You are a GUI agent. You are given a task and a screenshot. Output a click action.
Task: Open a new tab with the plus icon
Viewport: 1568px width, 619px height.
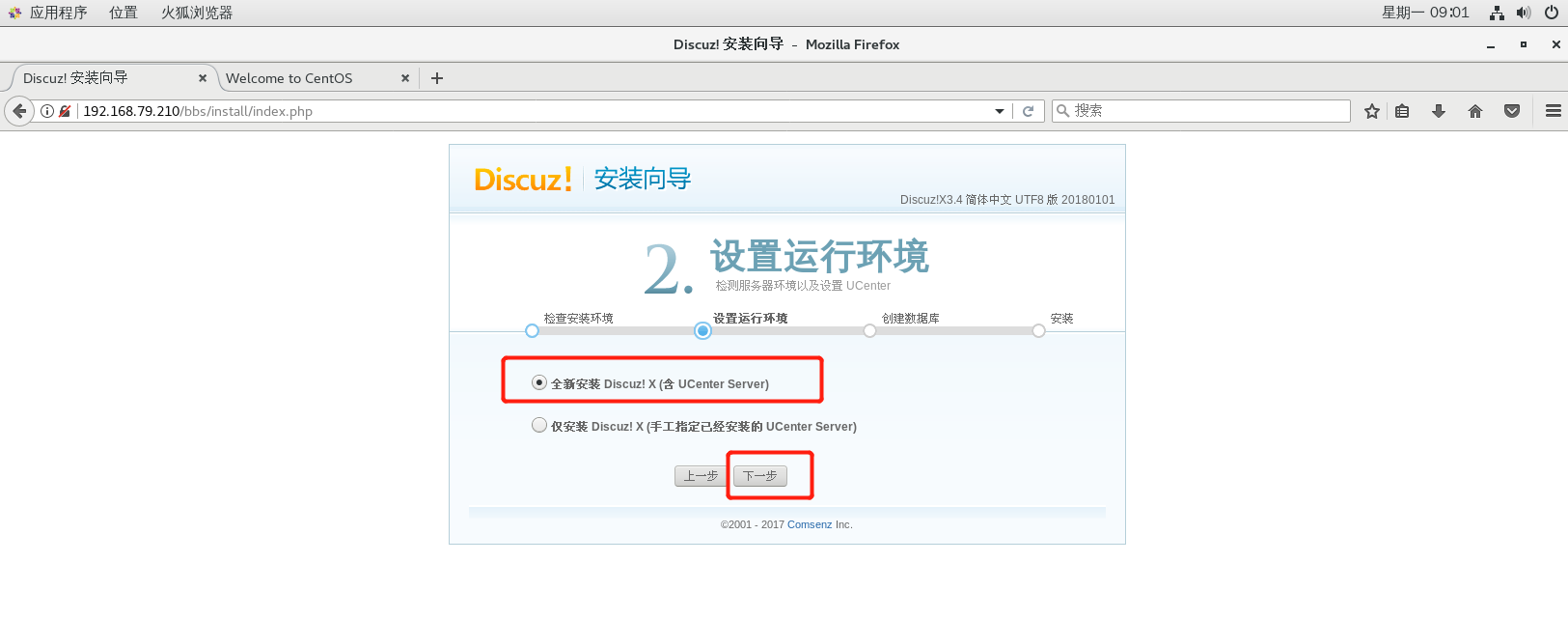tap(437, 78)
